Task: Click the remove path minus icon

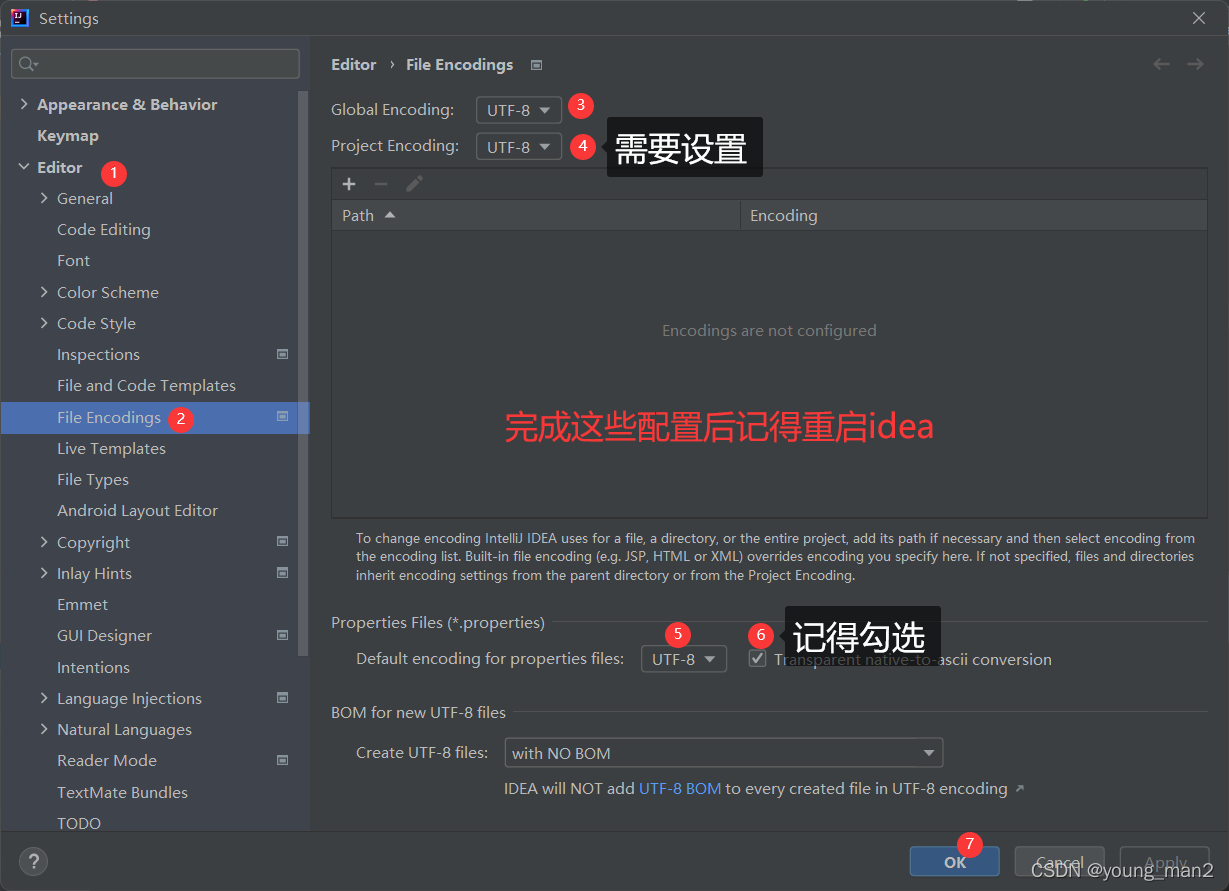Action: (381, 184)
